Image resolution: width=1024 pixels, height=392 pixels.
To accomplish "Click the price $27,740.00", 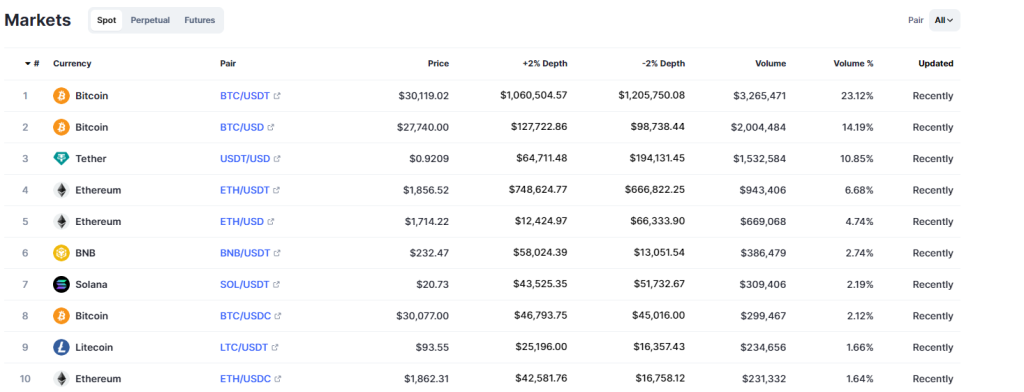I will pos(423,127).
